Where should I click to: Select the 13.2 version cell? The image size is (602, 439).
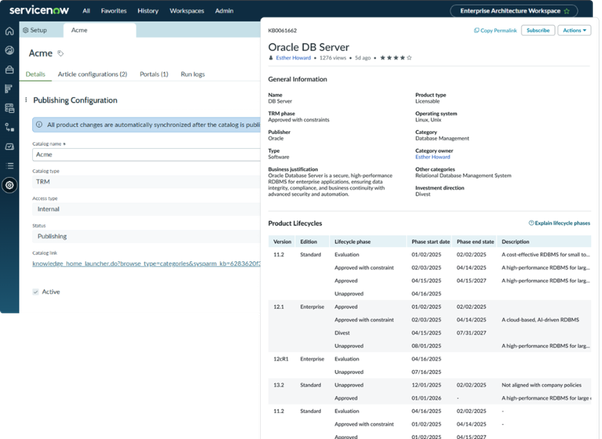[278, 385]
